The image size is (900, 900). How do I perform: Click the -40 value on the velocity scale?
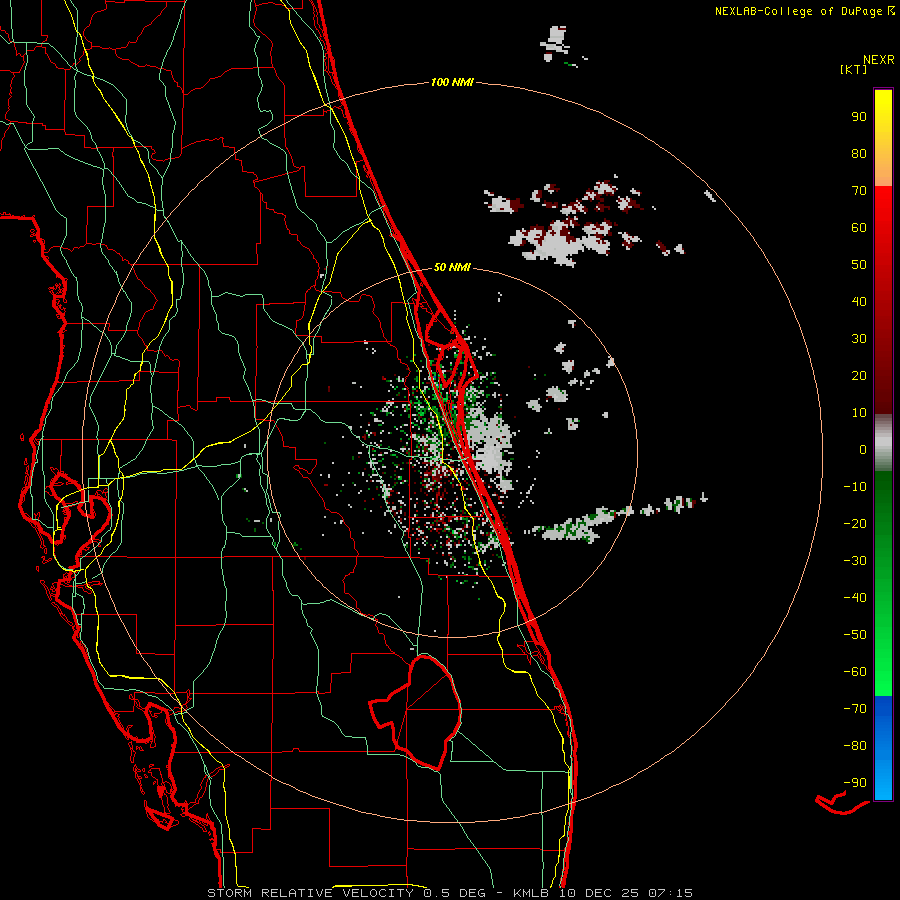[x=855, y=598]
